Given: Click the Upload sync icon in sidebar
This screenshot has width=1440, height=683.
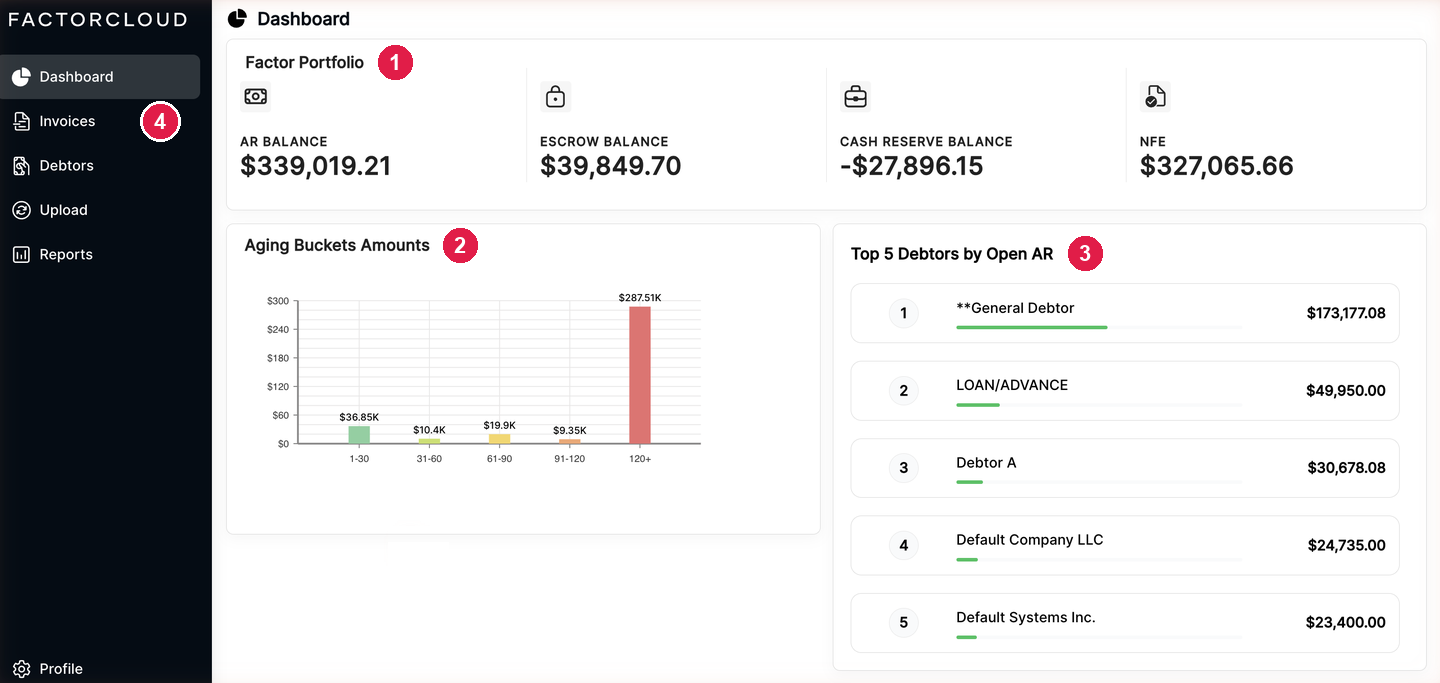Looking at the screenshot, I should (x=21, y=210).
